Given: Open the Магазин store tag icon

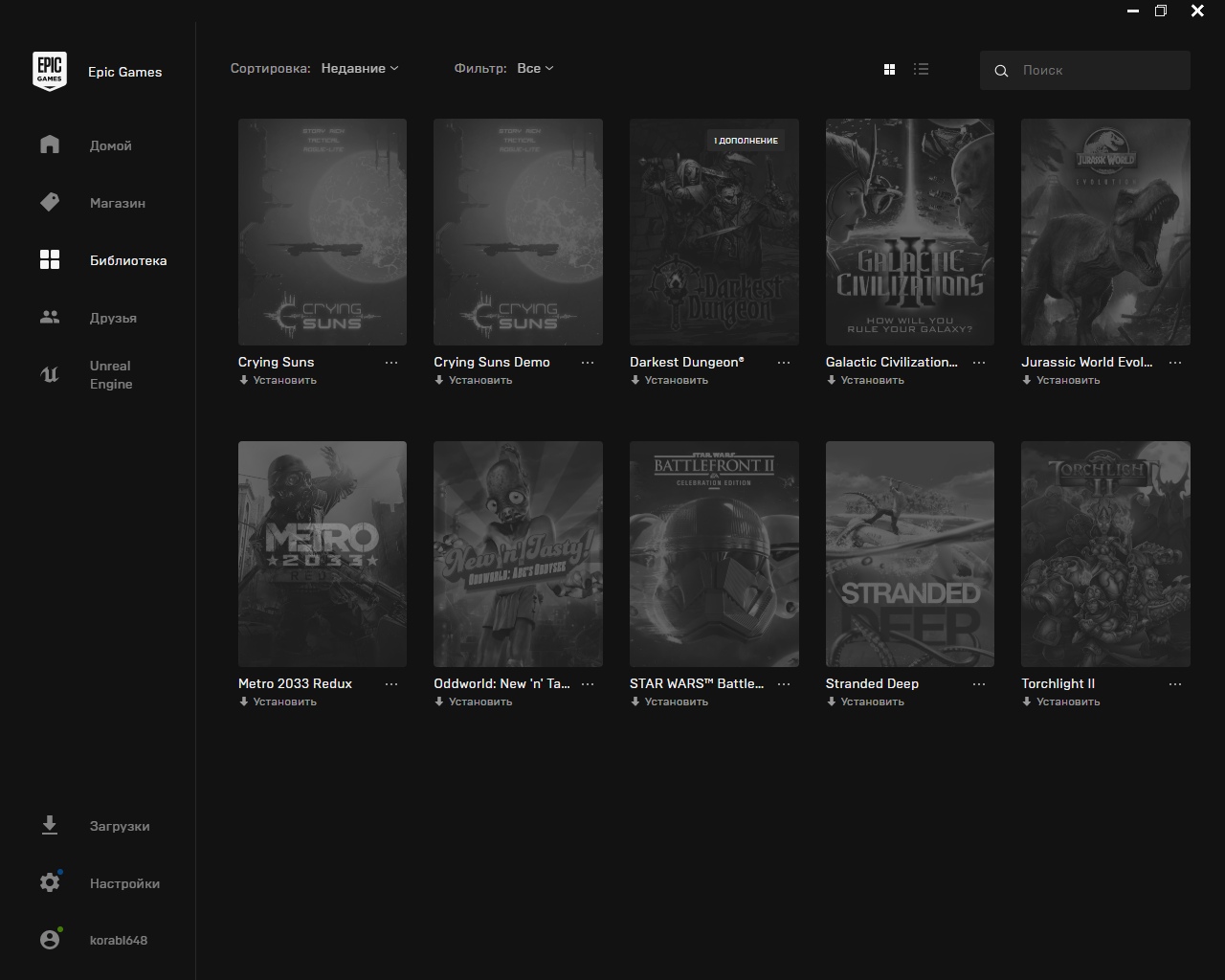Looking at the screenshot, I should point(50,202).
